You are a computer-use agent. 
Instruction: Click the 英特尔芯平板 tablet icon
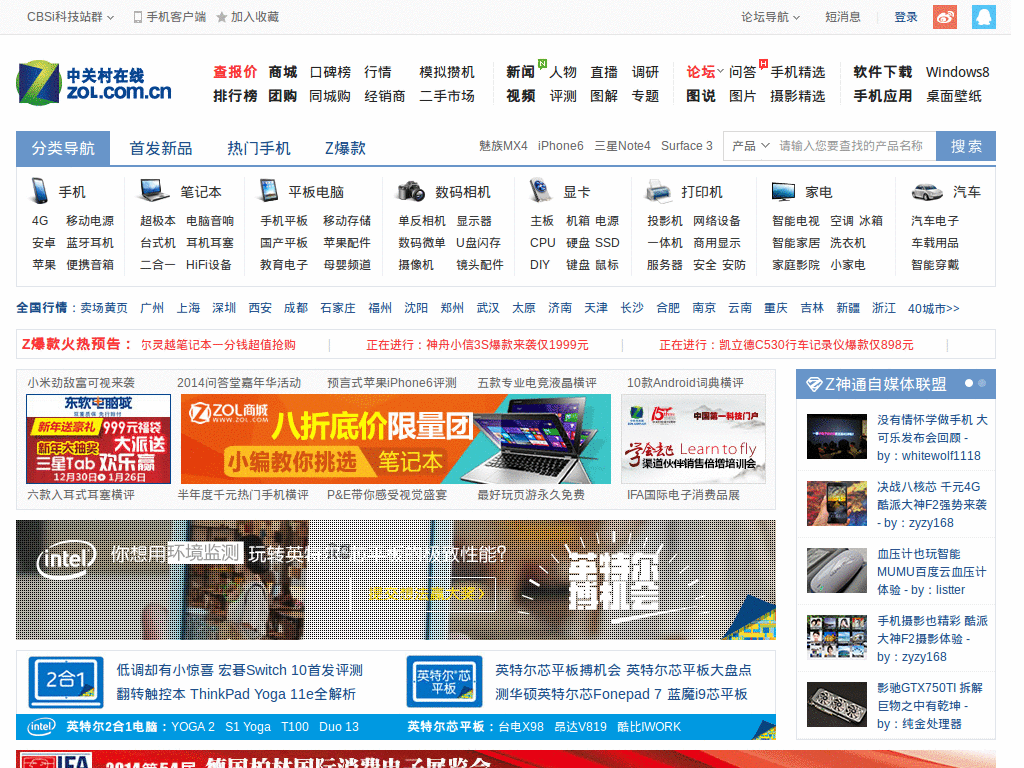click(x=444, y=682)
